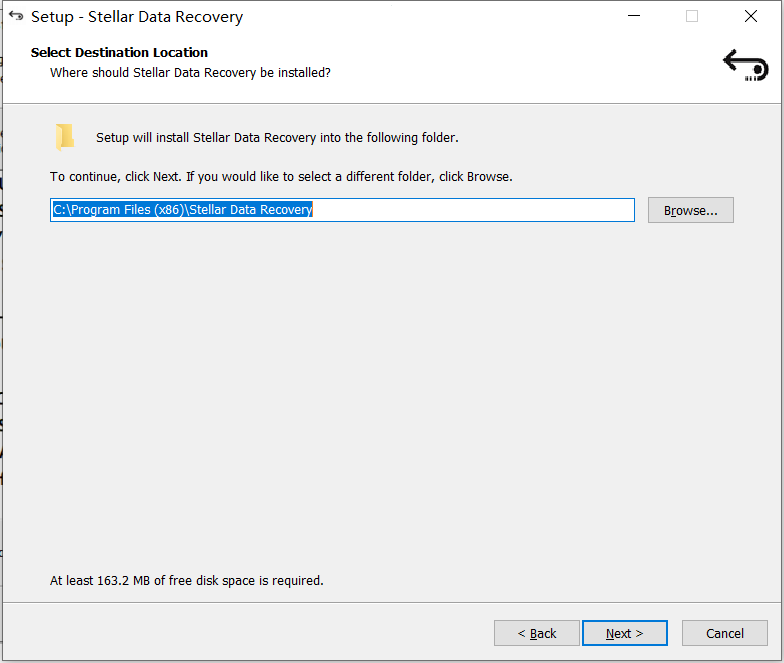This screenshot has height=663, width=784.
Task: Go to next step with Next button
Action: (x=624, y=633)
